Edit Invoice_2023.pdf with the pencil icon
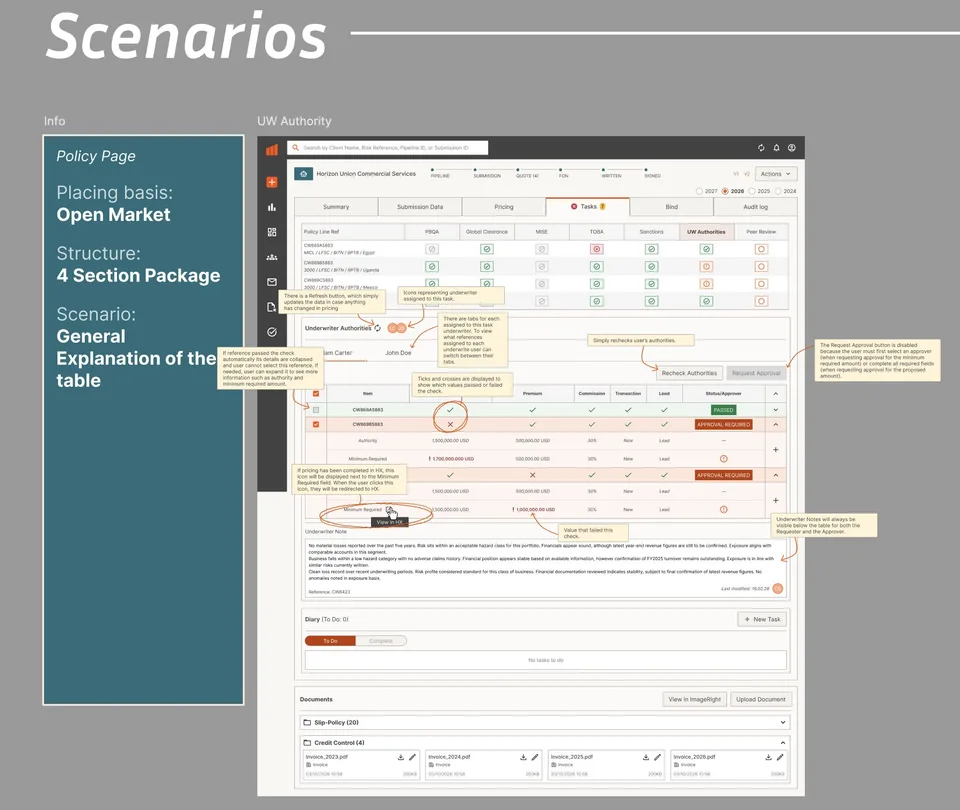Screen dimensions: 960x810 coord(412,757)
